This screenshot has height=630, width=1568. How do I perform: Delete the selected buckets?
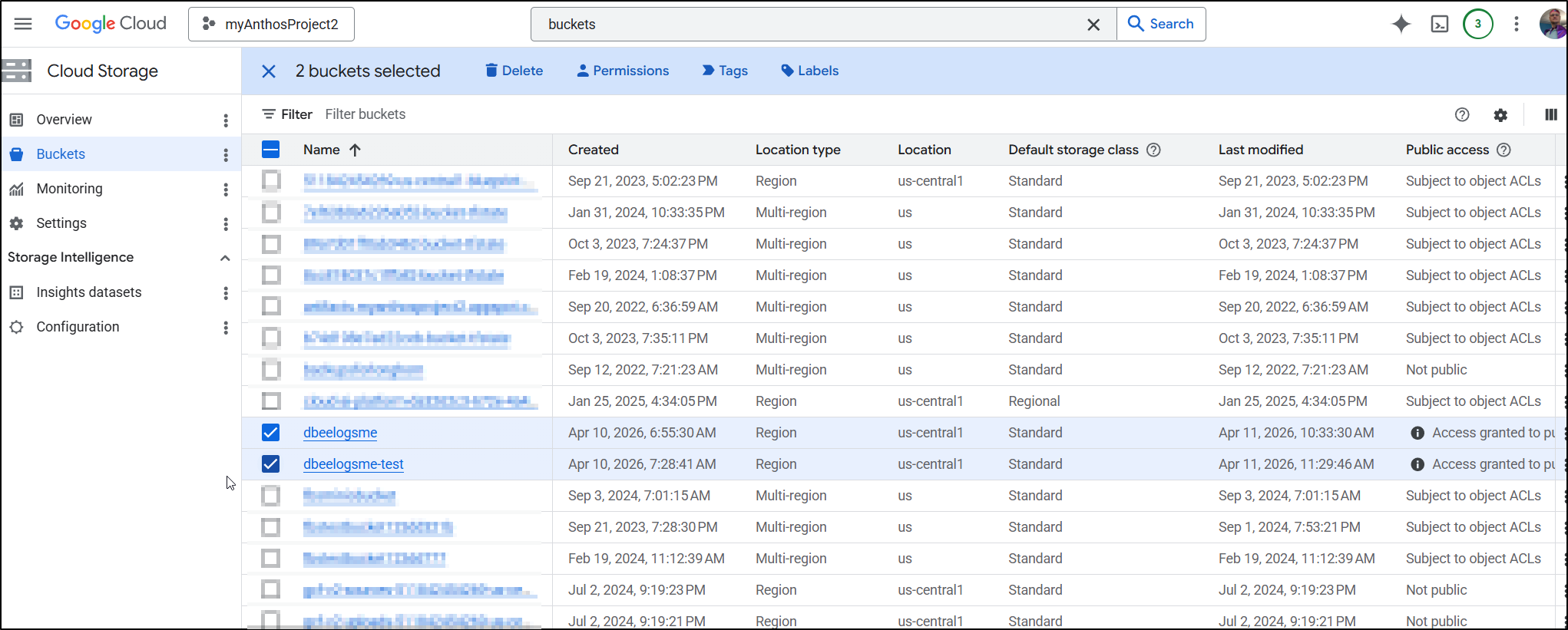(x=514, y=71)
